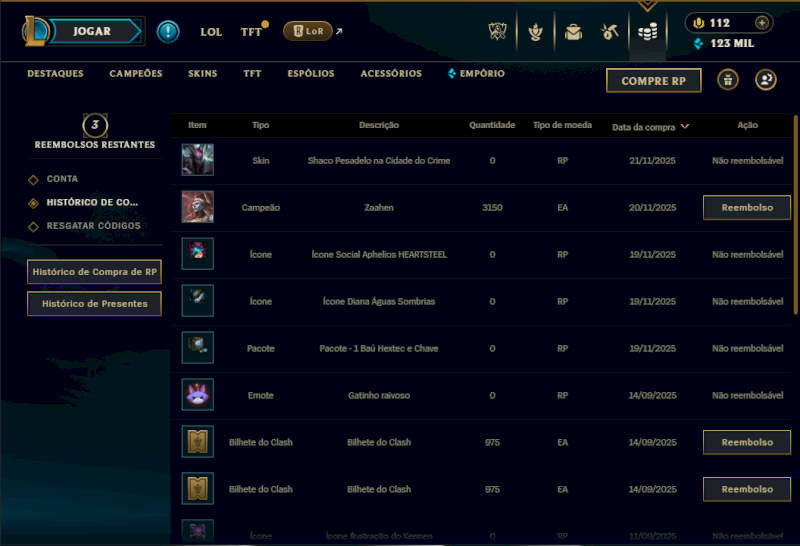Image resolution: width=800 pixels, height=546 pixels.
Task: Open the Store coins icon
Action: 647,33
